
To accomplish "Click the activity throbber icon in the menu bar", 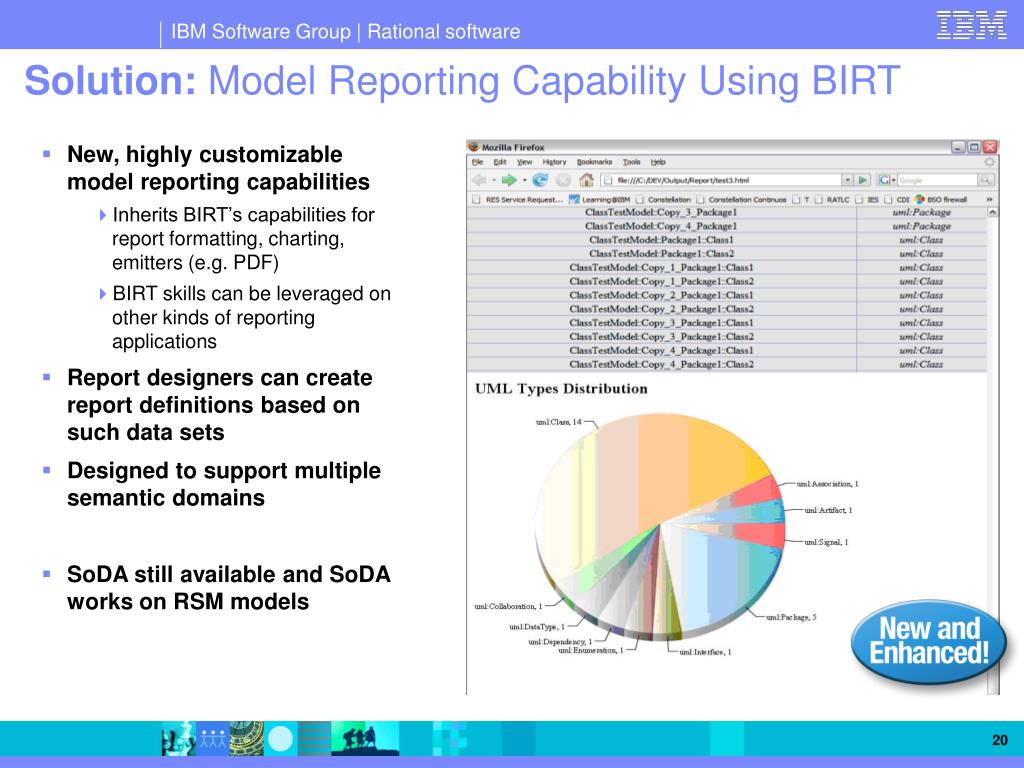I will [989, 161].
